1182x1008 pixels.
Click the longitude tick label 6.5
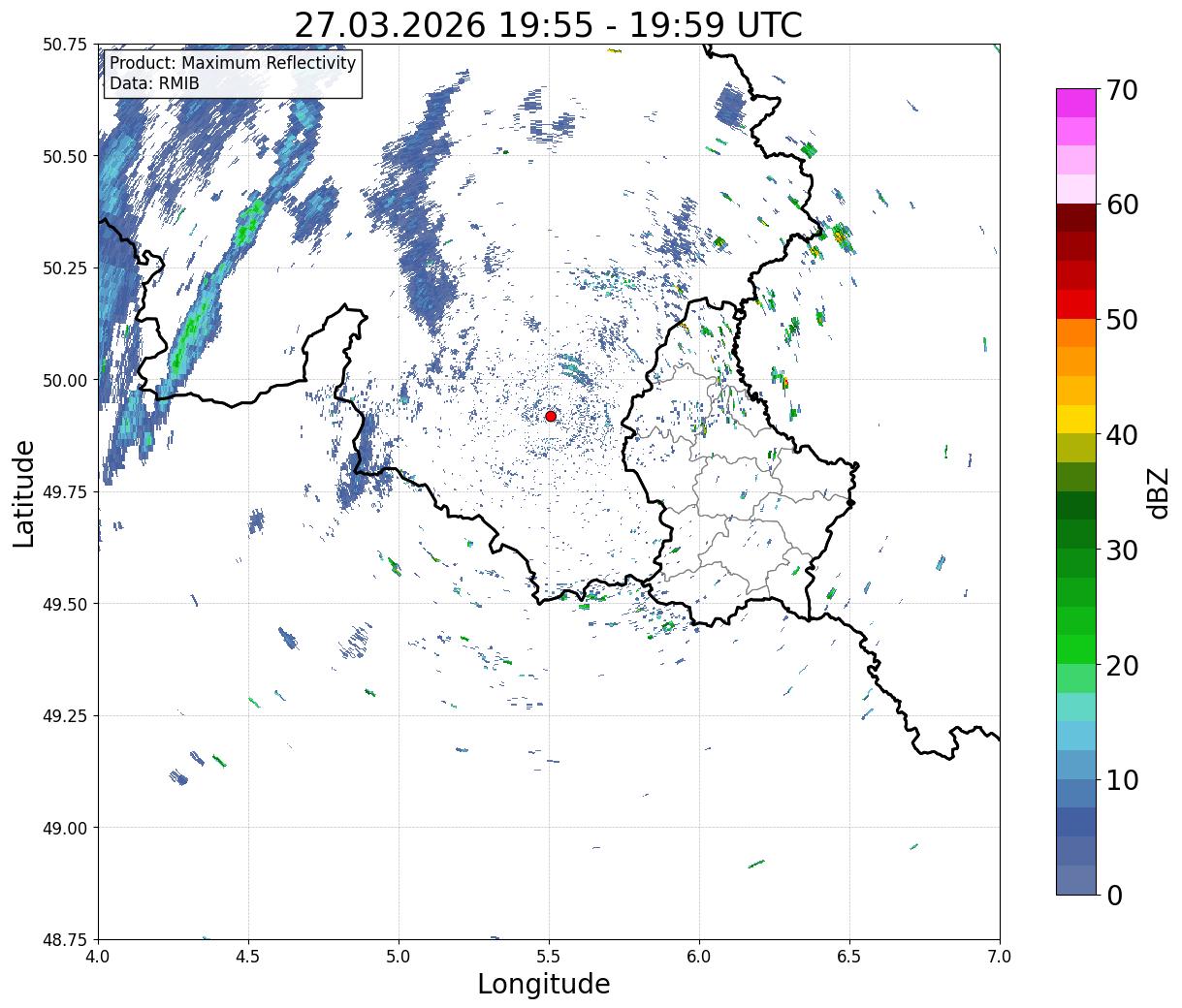(x=849, y=957)
